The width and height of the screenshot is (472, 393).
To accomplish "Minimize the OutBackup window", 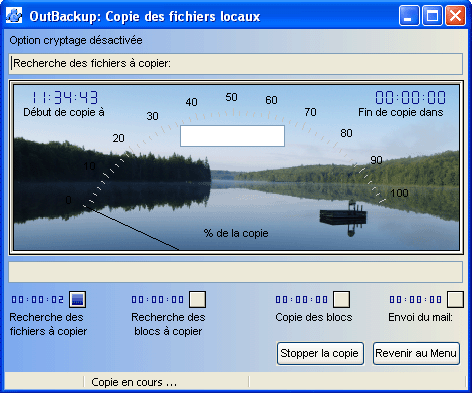I will click(x=409, y=16).
